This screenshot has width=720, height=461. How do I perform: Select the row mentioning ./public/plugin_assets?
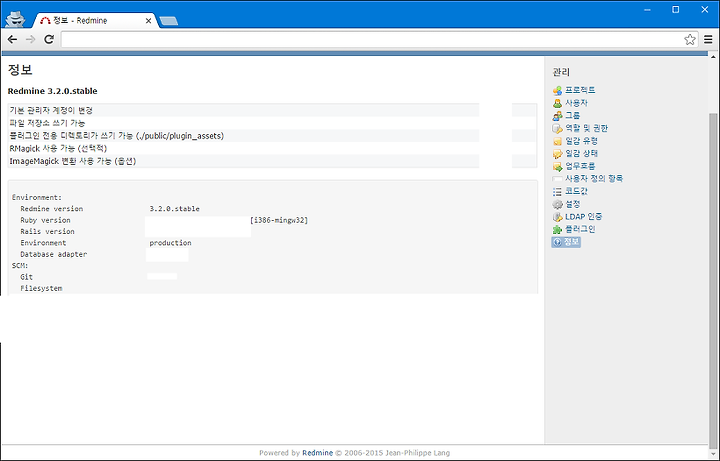(x=272, y=136)
